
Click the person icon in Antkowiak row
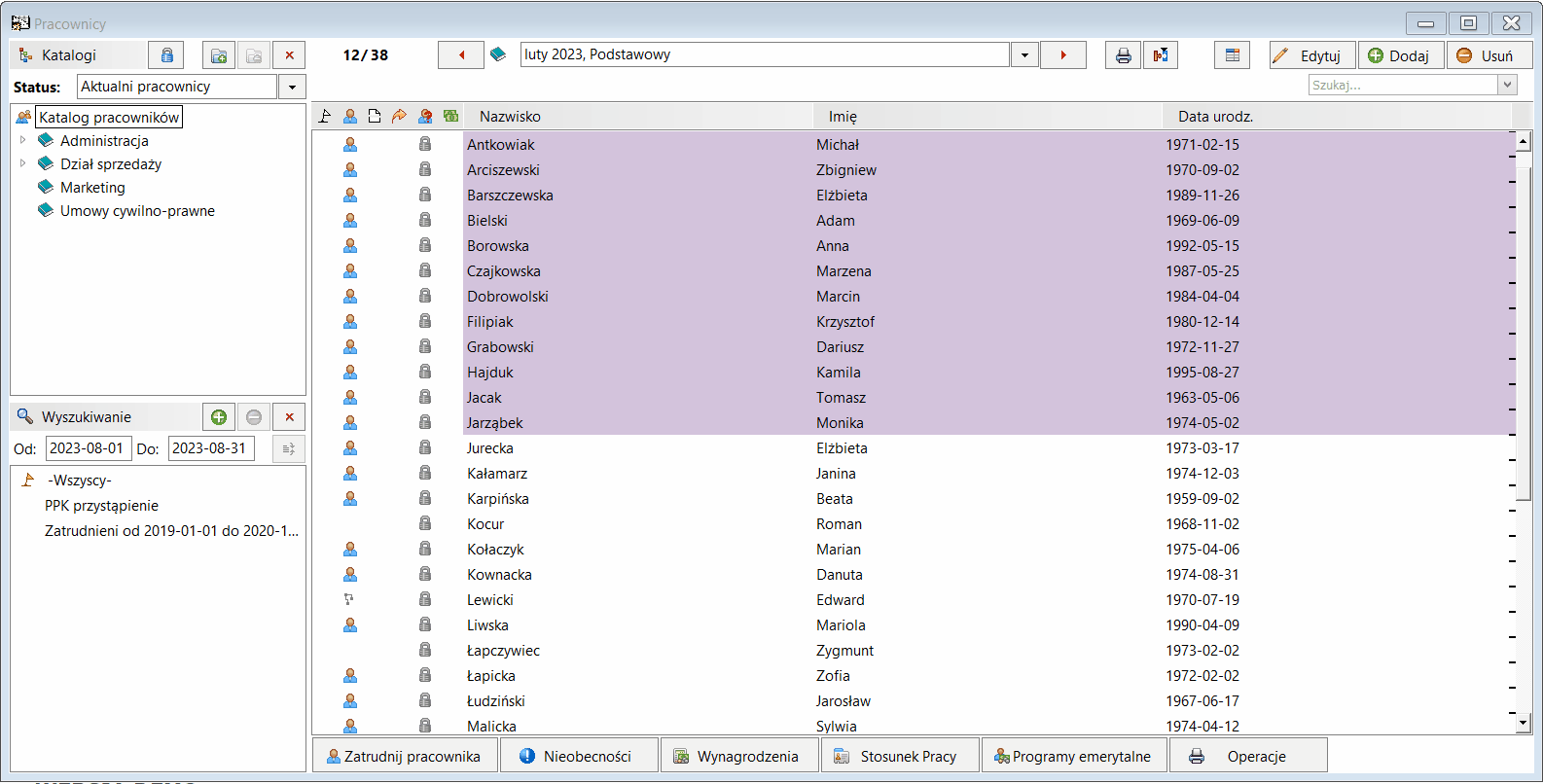pyautogui.click(x=350, y=145)
